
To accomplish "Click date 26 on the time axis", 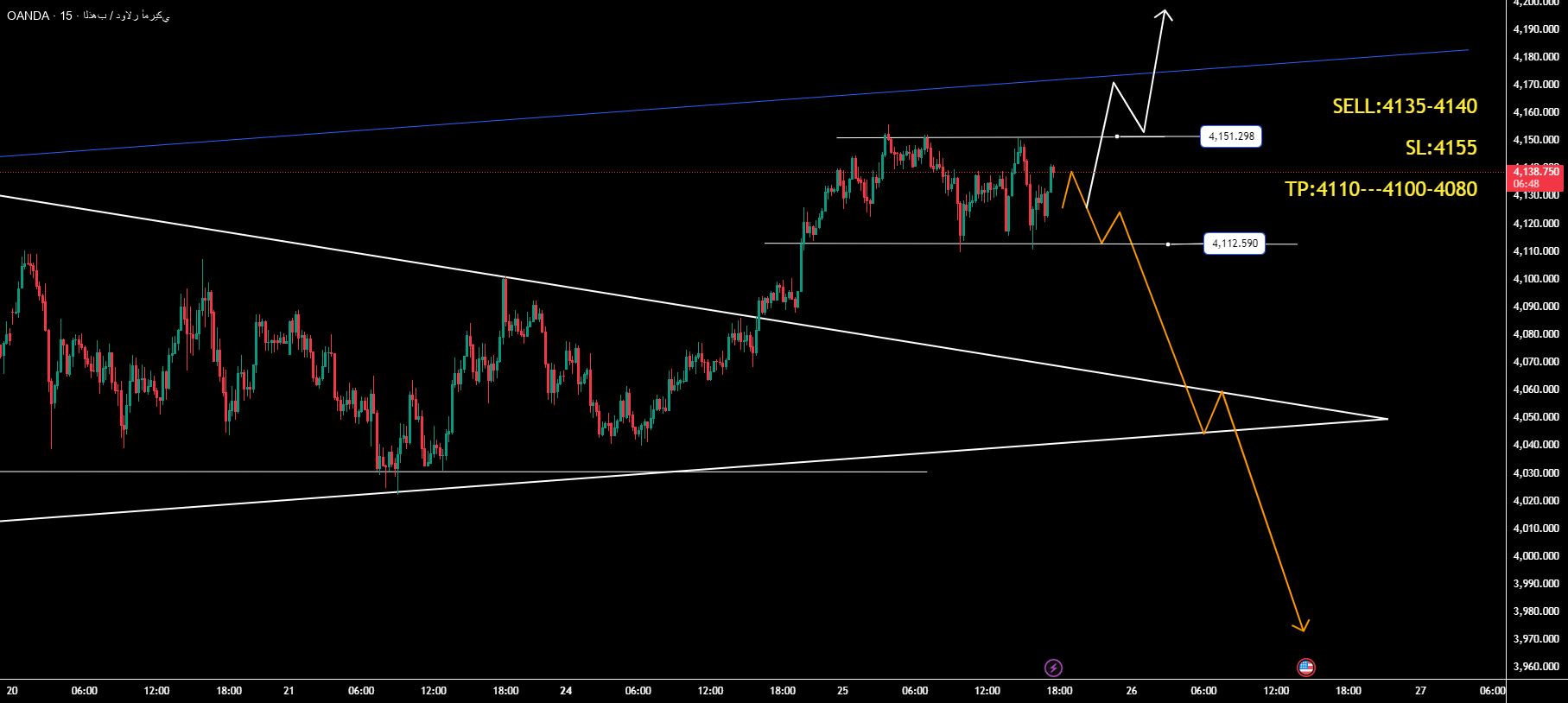I will tap(1132, 691).
